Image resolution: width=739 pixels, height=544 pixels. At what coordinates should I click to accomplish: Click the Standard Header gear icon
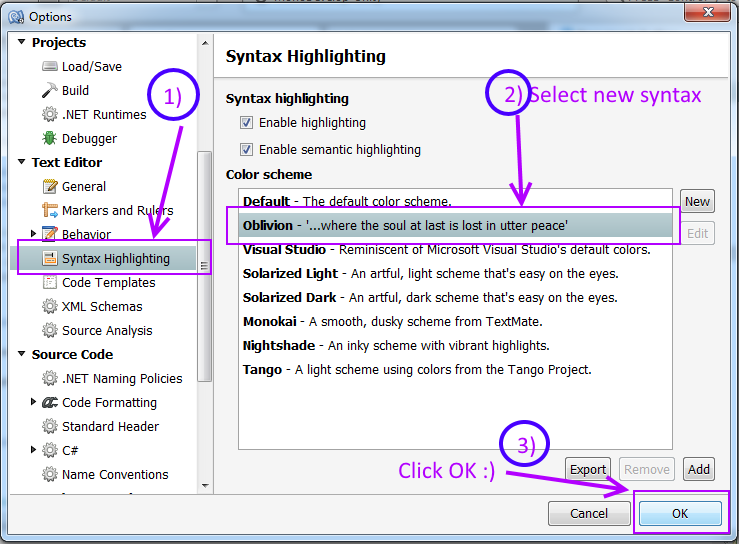pos(49,427)
